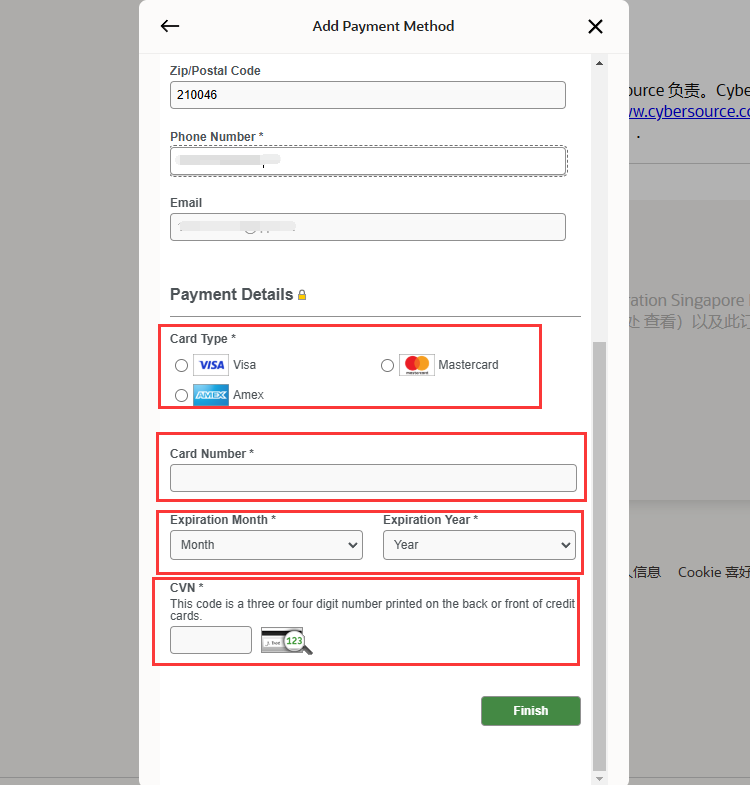The height and width of the screenshot is (785, 750).
Task: Click the Amex card logo
Action: (x=210, y=395)
